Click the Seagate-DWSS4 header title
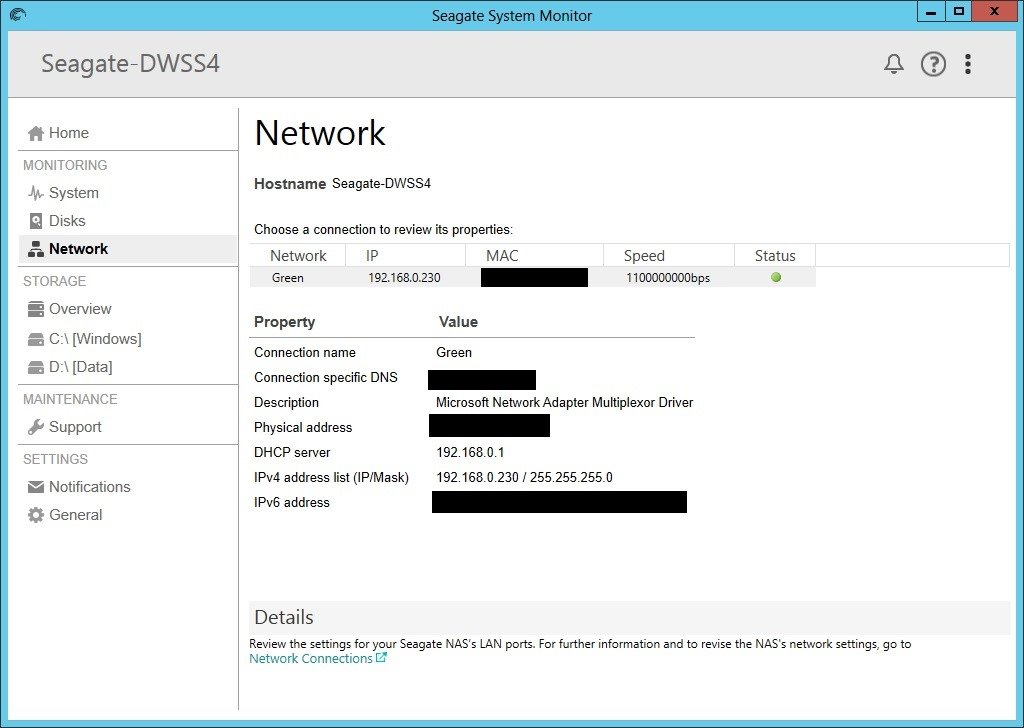 (131, 64)
